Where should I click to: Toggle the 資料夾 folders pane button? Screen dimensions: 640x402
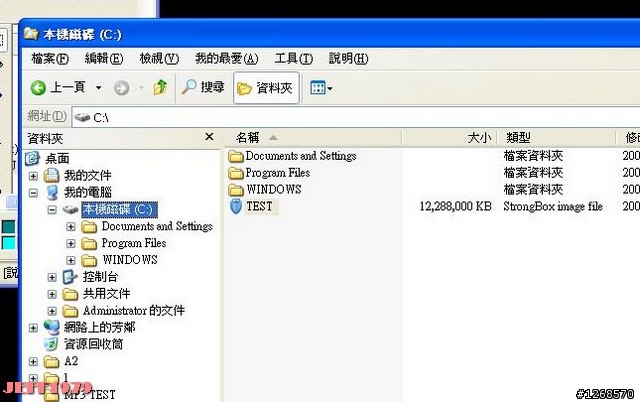(266, 88)
